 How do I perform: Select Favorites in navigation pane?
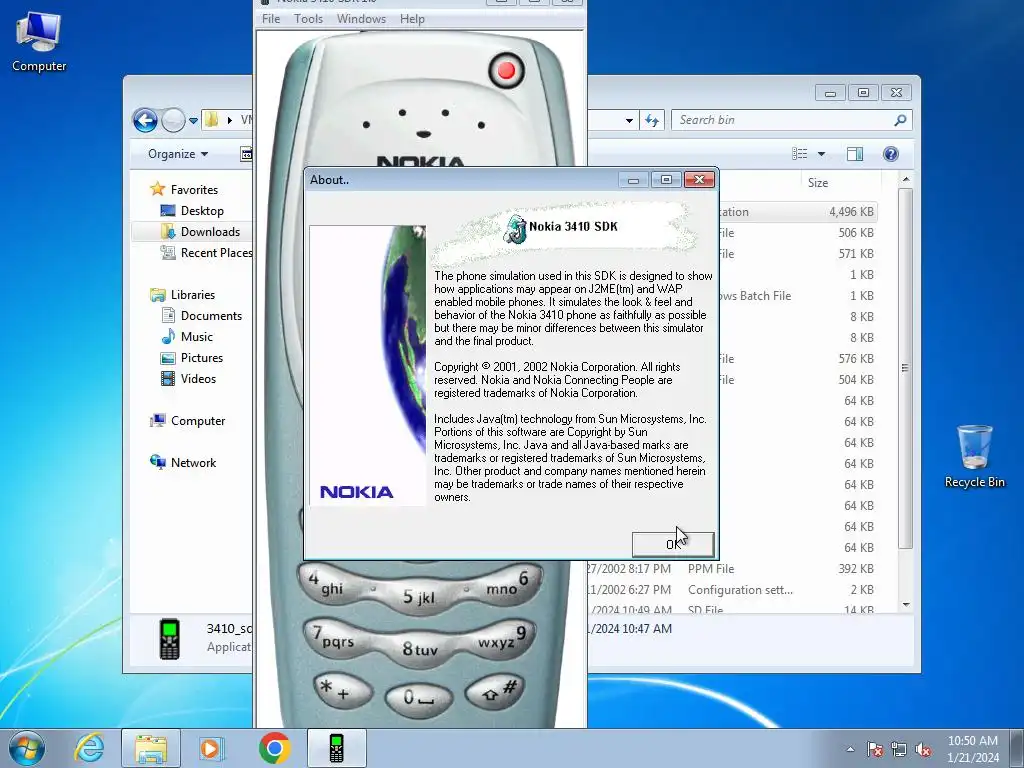point(194,189)
